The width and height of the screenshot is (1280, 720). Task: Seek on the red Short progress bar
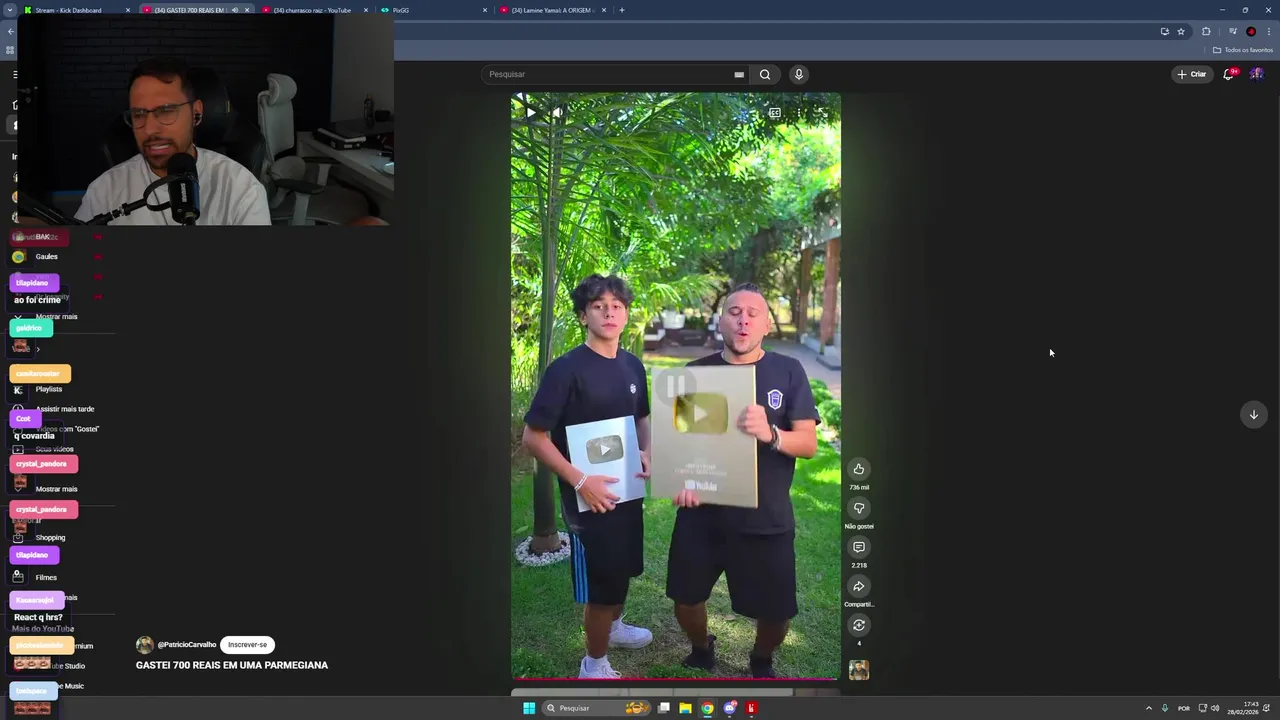(x=676, y=679)
